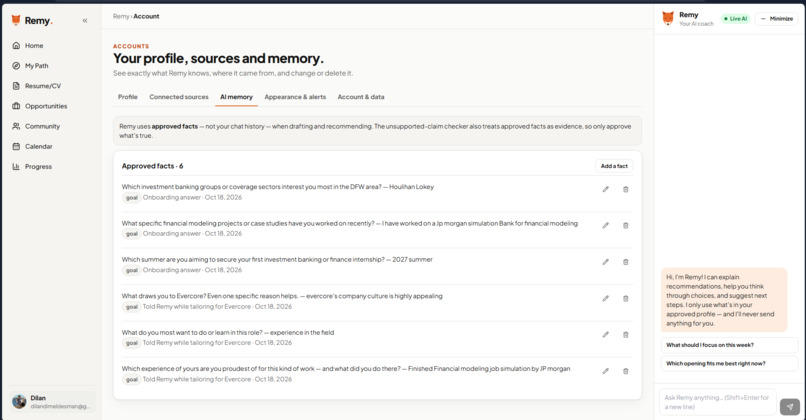Click the Community people icon

[x=16, y=126]
